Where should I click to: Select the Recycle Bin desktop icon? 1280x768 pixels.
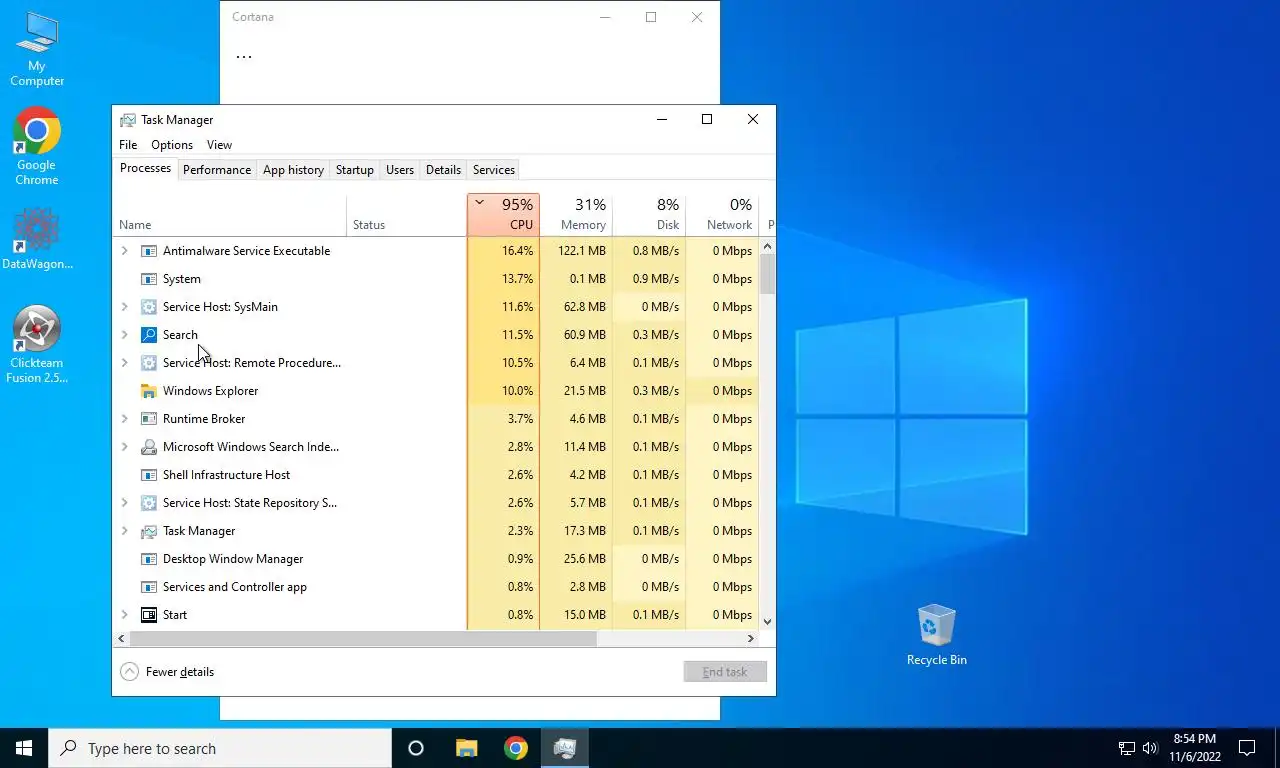coord(937,635)
